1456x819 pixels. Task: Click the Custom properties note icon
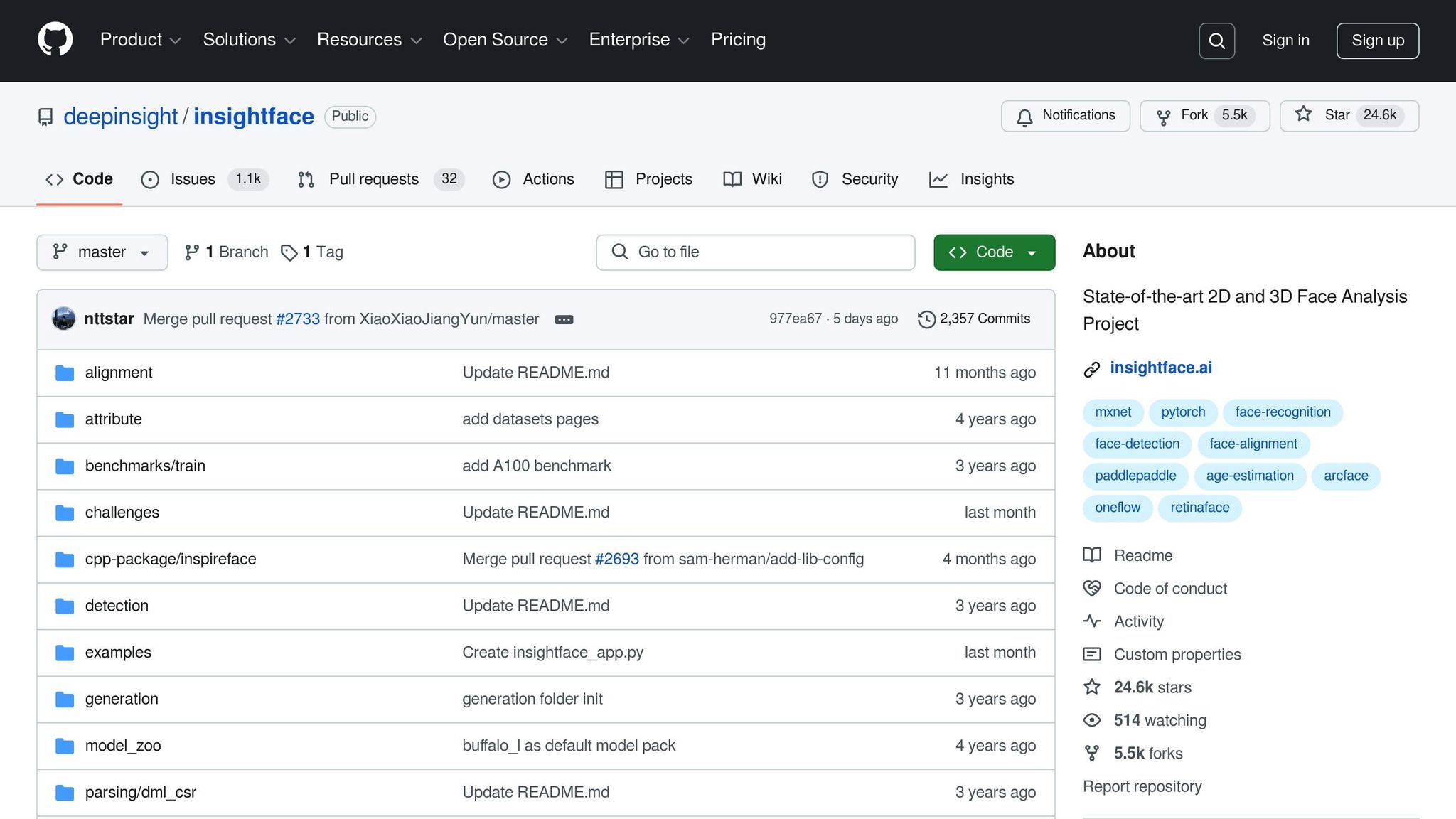[x=1092, y=654]
